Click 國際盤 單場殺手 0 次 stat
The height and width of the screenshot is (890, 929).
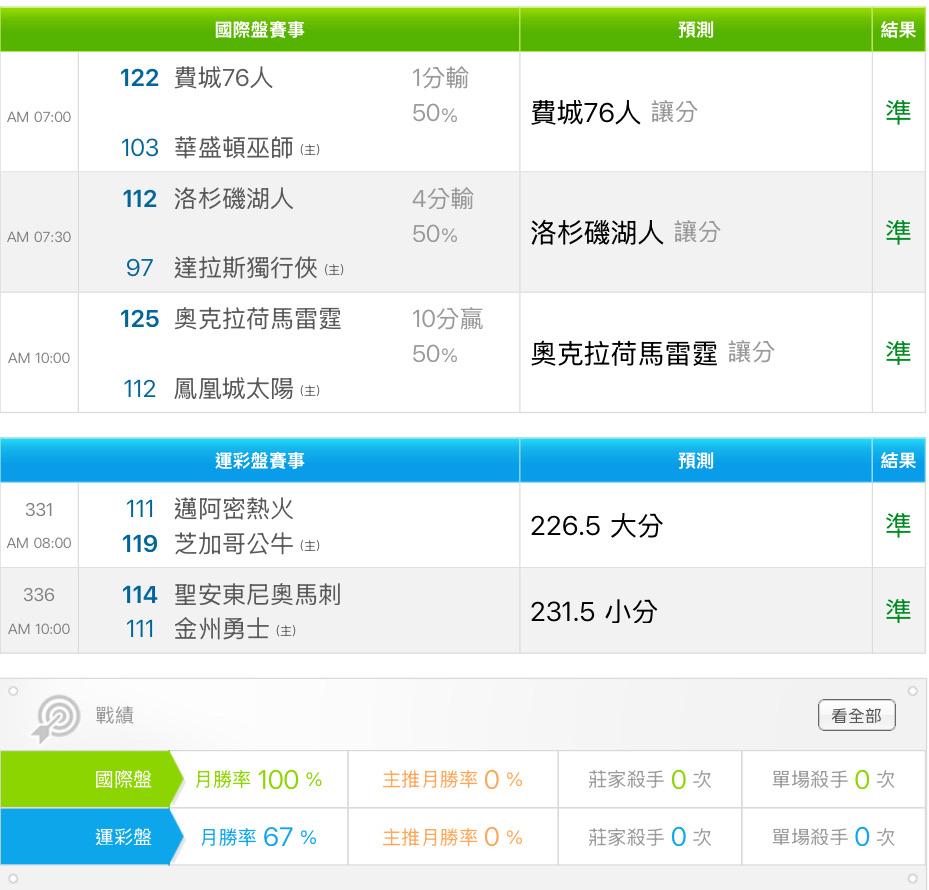(833, 779)
